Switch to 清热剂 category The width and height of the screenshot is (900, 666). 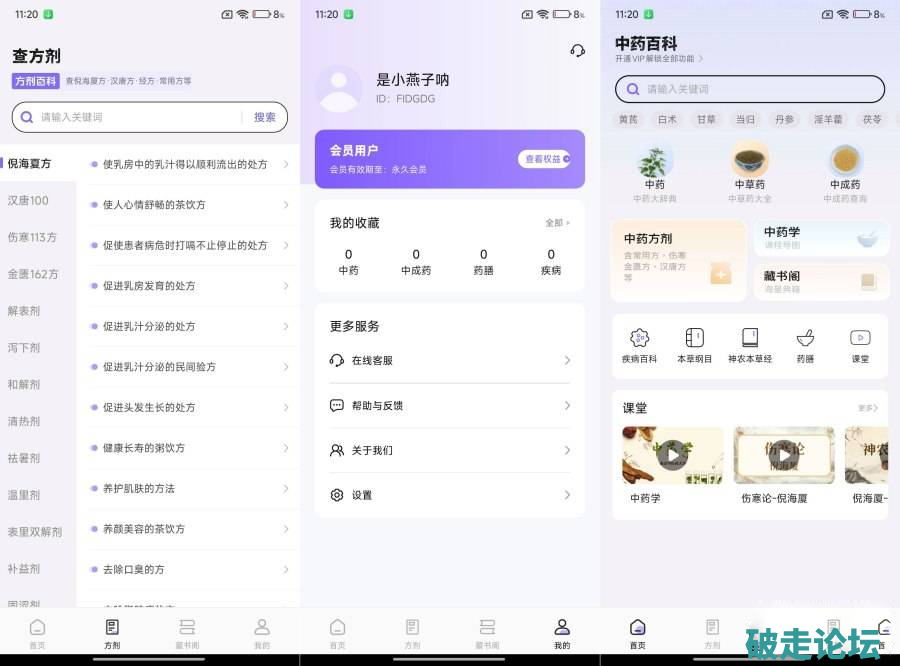click(24, 421)
